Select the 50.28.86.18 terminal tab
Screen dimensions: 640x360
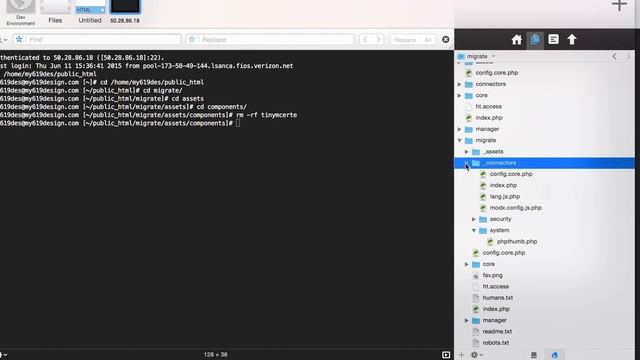click(125, 12)
